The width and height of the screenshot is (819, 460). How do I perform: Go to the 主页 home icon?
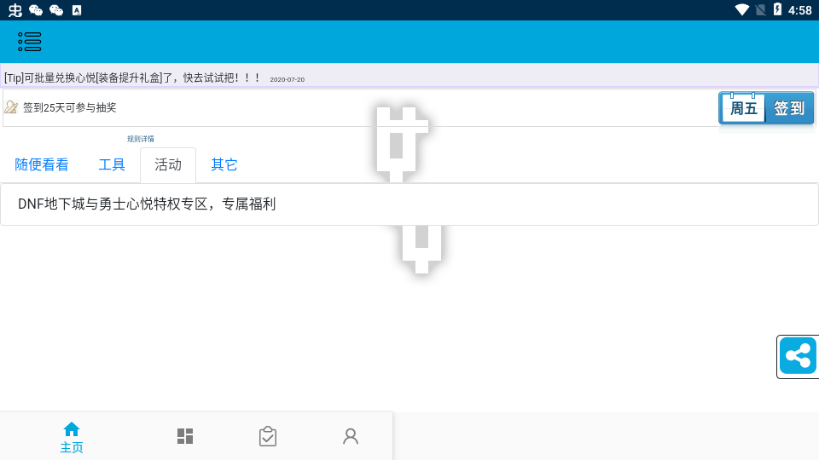tap(71, 437)
